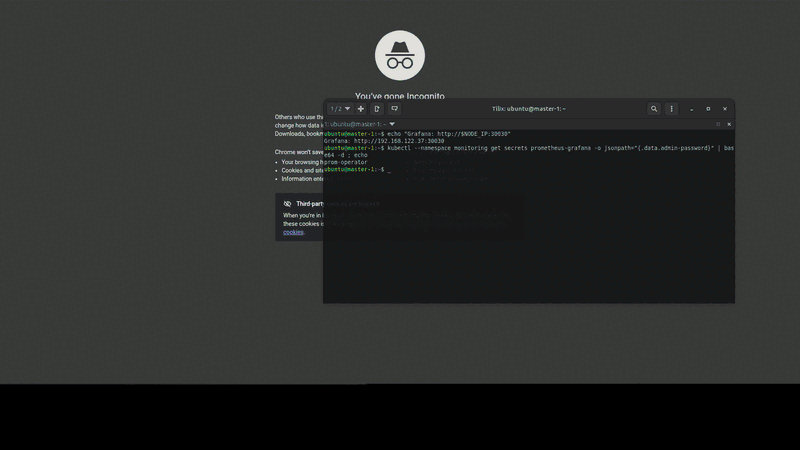Click the Incognito hat and glasses logo
The image size is (800, 450).
(x=399, y=55)
